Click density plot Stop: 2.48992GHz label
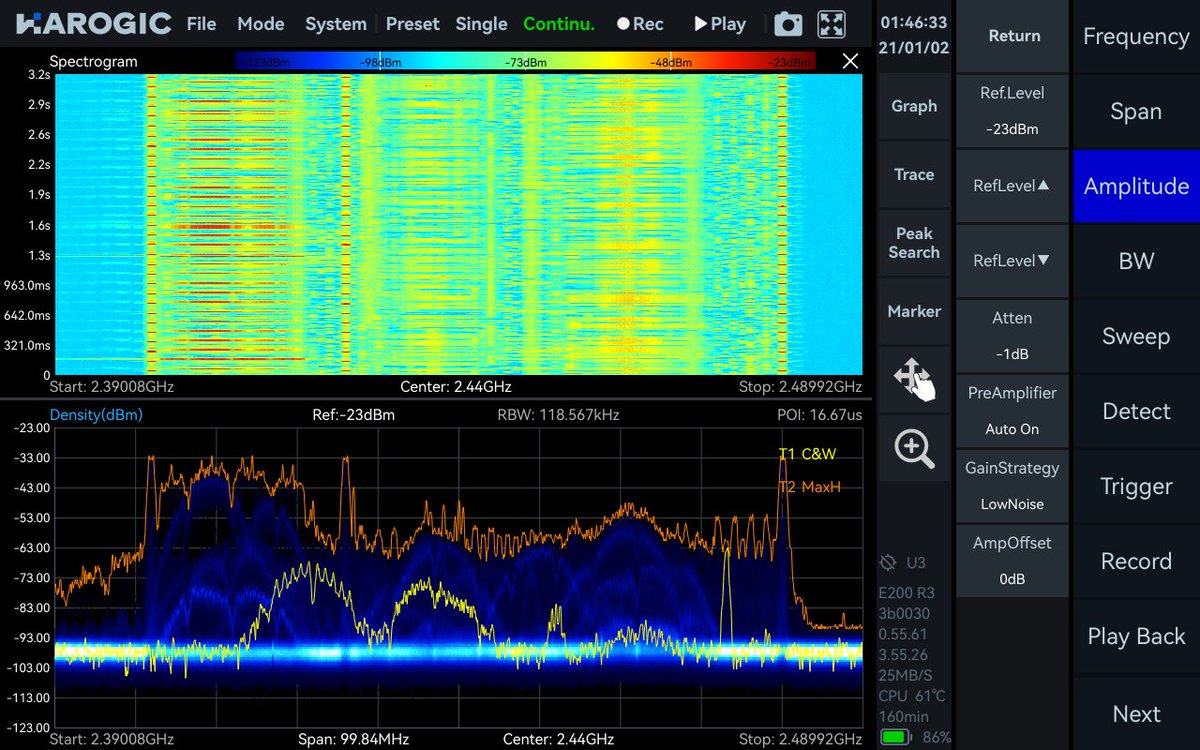 800,740
